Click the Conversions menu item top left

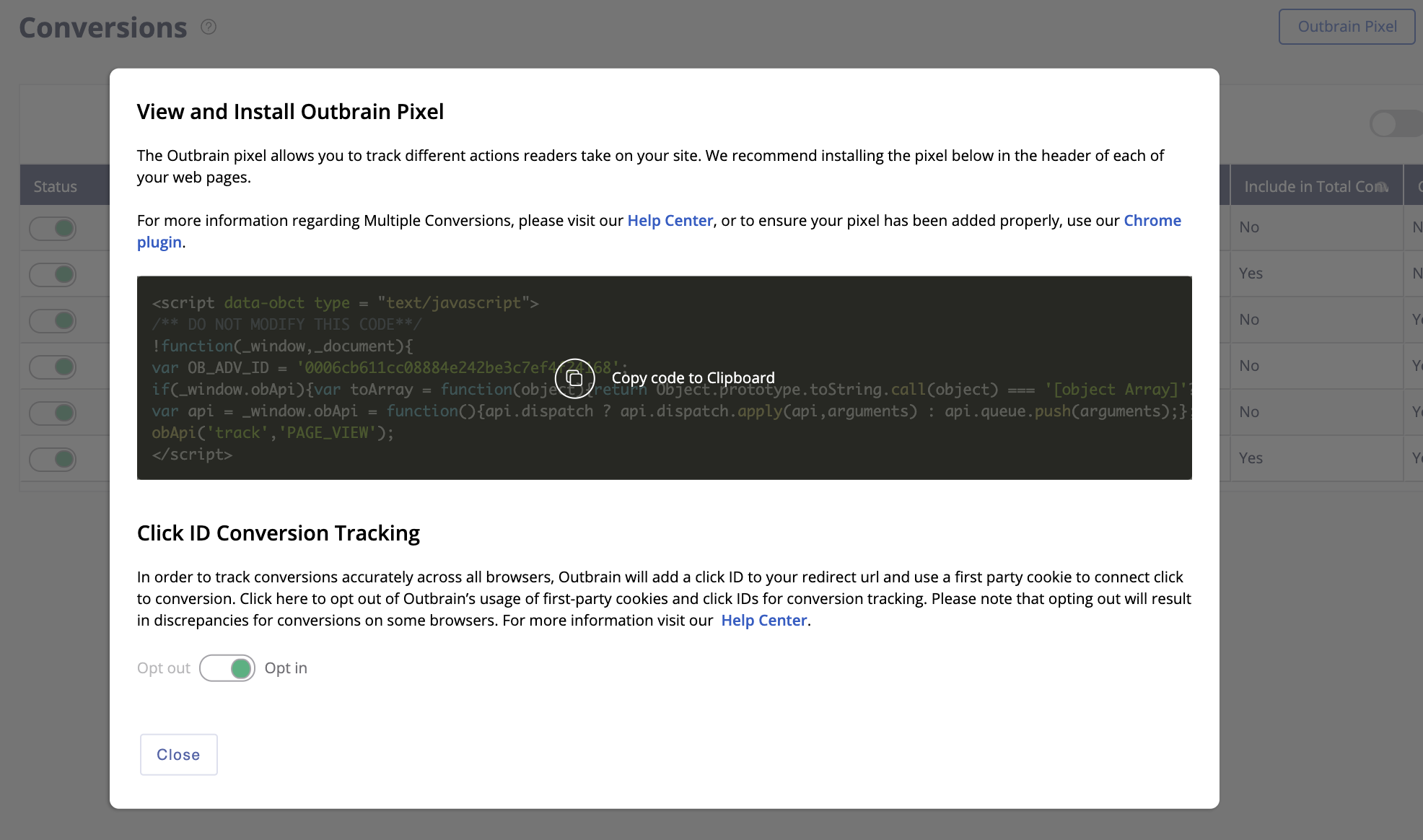(x=102, y=26)
